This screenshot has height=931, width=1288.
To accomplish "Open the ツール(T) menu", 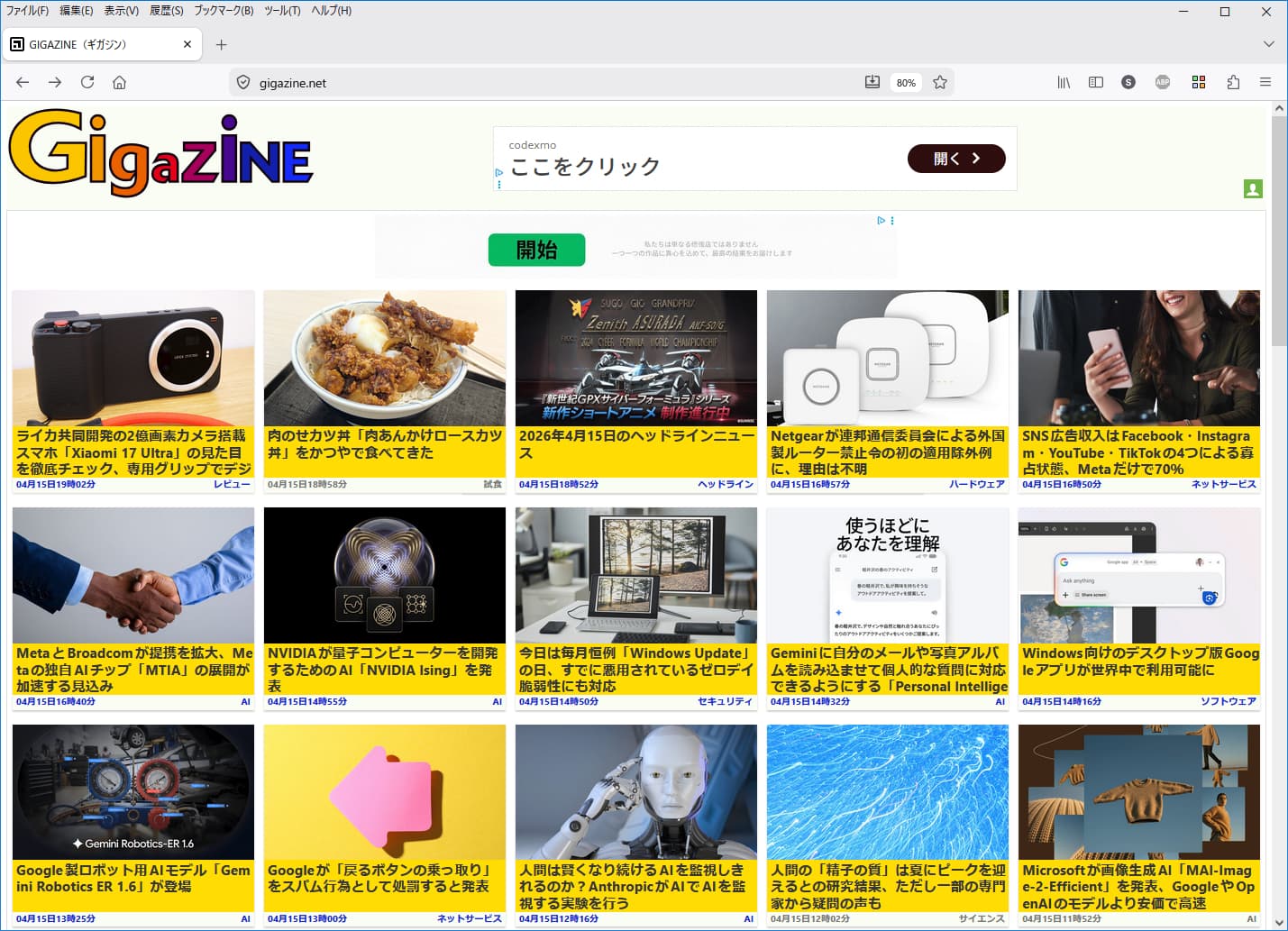I will coord(282,11).
